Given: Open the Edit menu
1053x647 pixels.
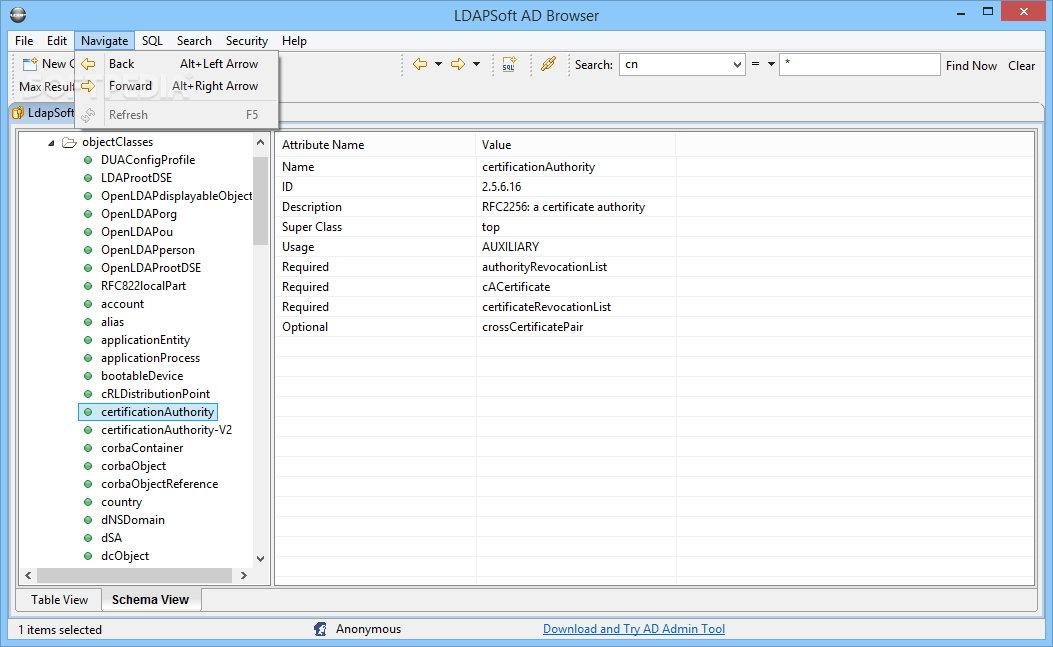Looking at the screenshot, I should tap(57, 41).
